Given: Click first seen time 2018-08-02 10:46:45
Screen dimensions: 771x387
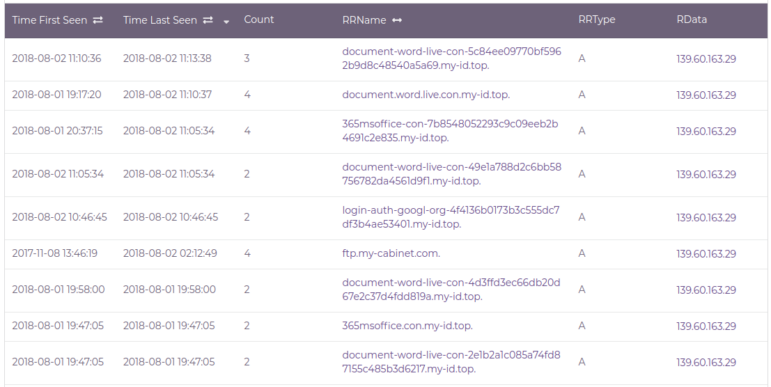Looking at the screenshot, I should click(59, 217).
